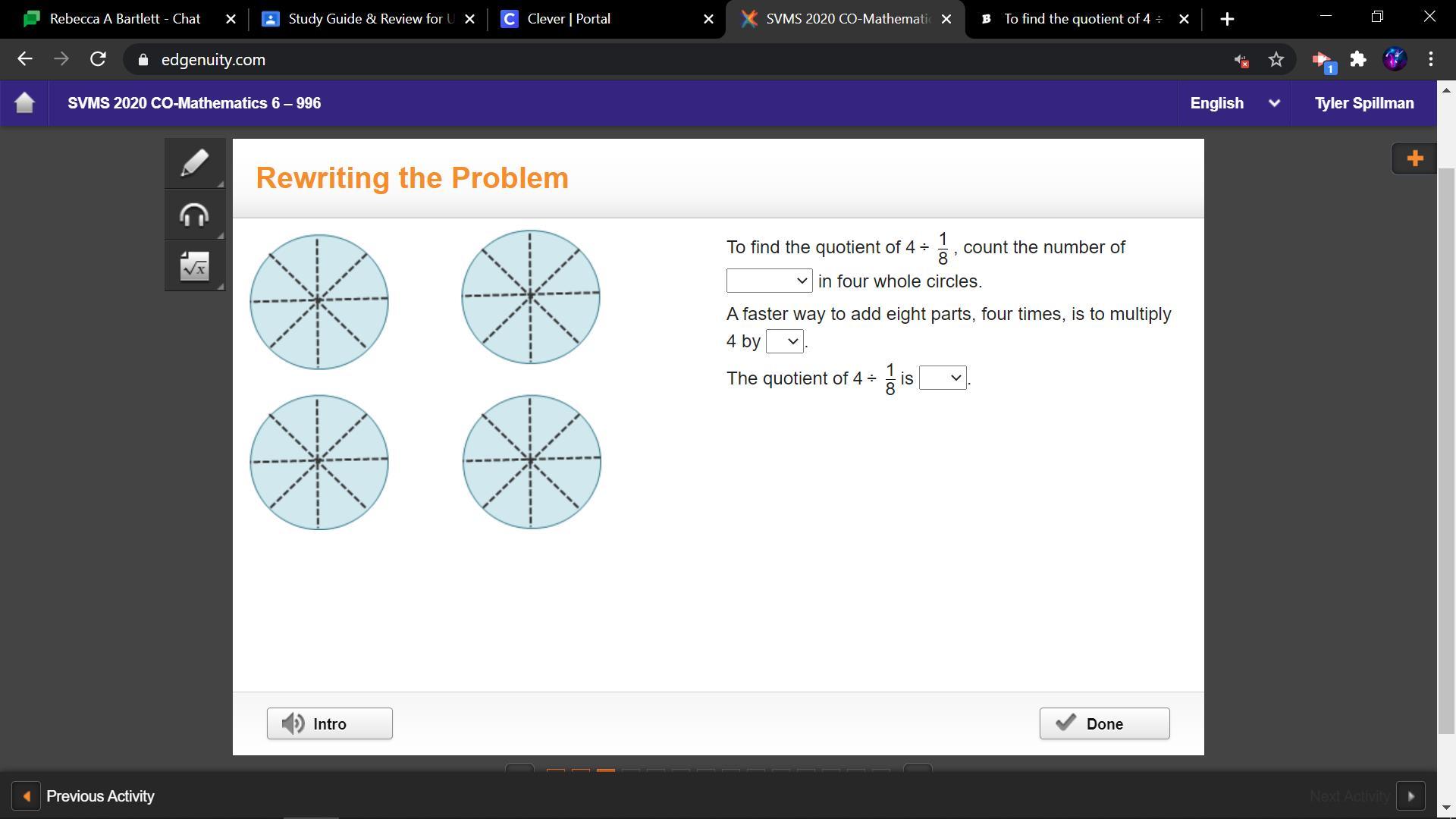Open the browser extensions puzzle icon
The height and width of the screenshot is (819, 1456).
(1358, 59)
